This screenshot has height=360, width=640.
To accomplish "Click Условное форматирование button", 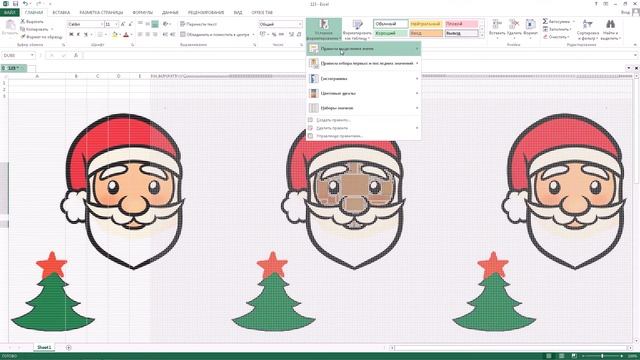I will point(324,29).
